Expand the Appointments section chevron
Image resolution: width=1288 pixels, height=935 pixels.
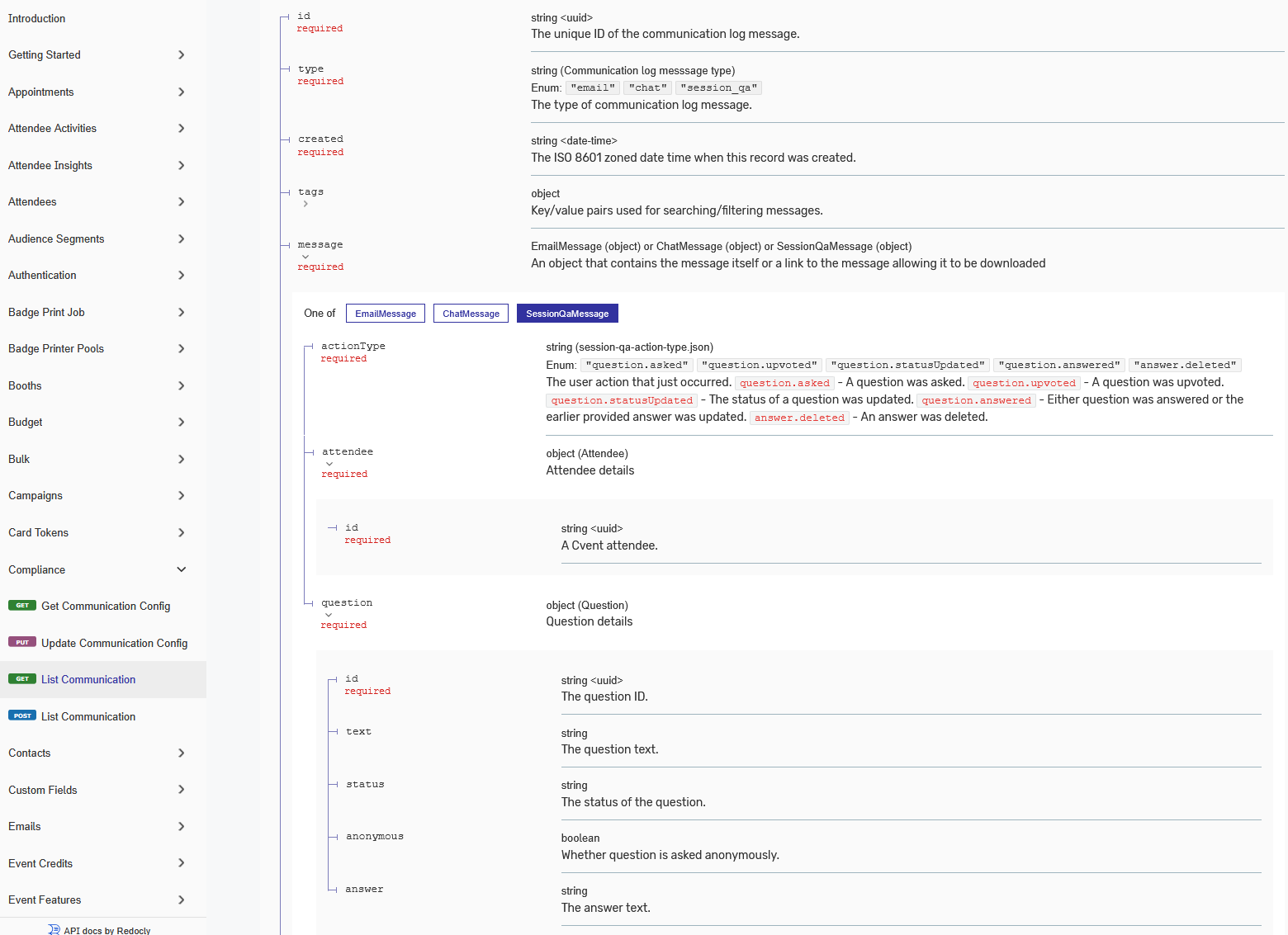[182, 92]
